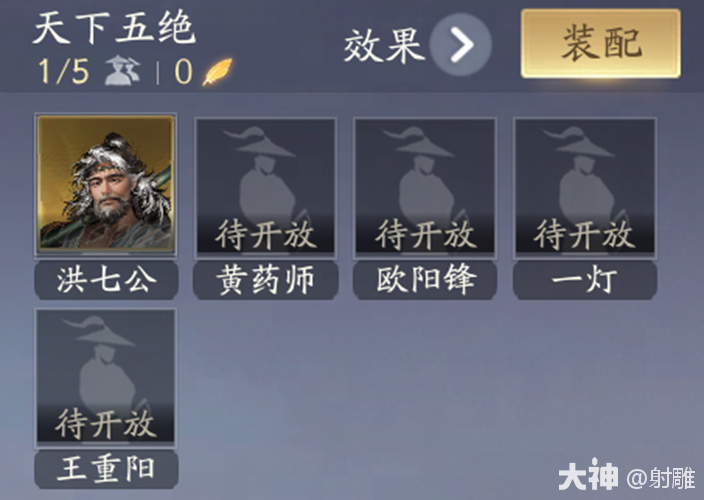
Task: Click the 欧阳锋 name label
Action: click(425, 280)
